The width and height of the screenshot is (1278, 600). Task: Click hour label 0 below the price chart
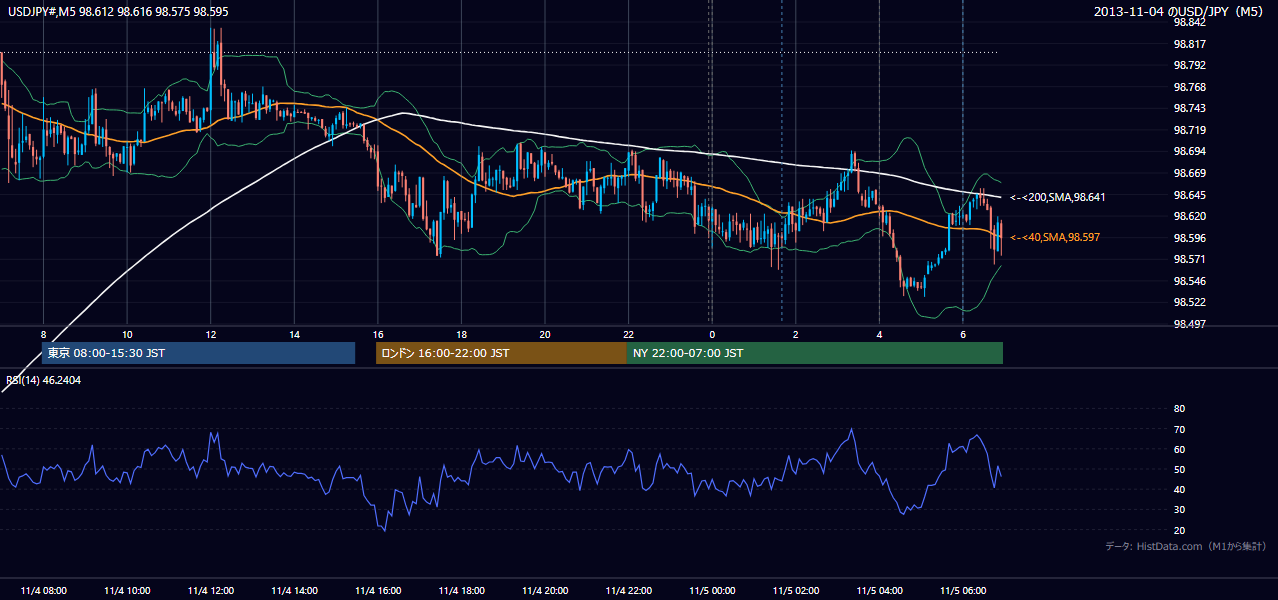click(711, 334)
